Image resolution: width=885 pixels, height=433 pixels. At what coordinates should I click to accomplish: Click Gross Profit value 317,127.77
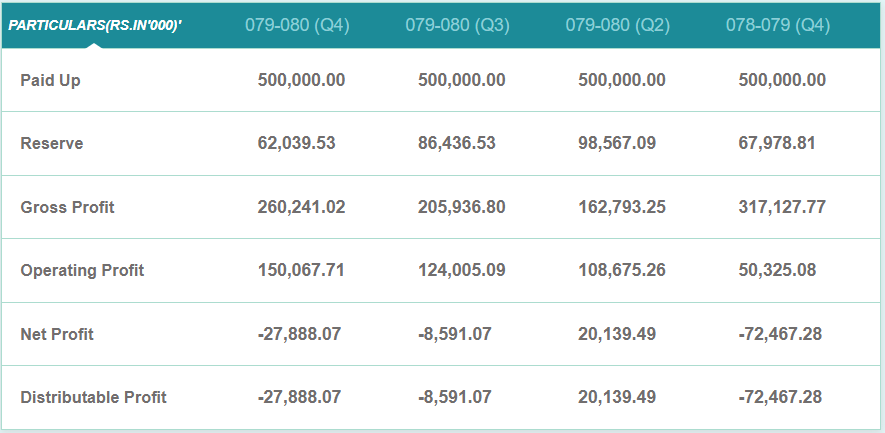(782, 207)
